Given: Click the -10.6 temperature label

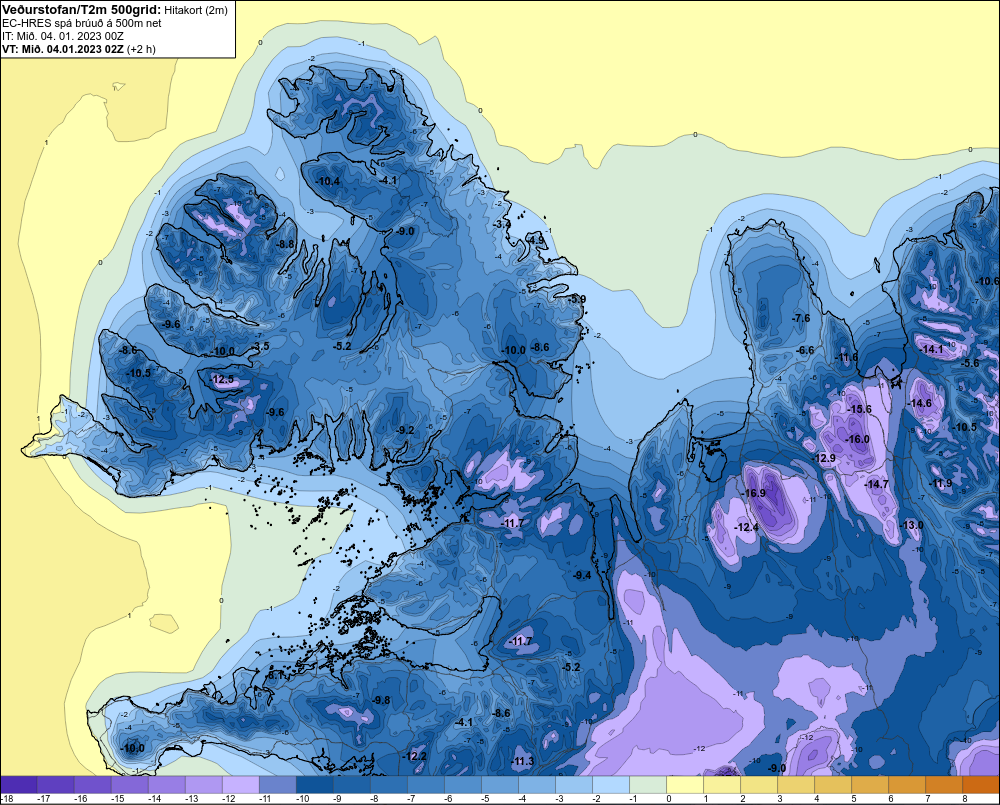Looking at the screenshot, I should [987, 281].
